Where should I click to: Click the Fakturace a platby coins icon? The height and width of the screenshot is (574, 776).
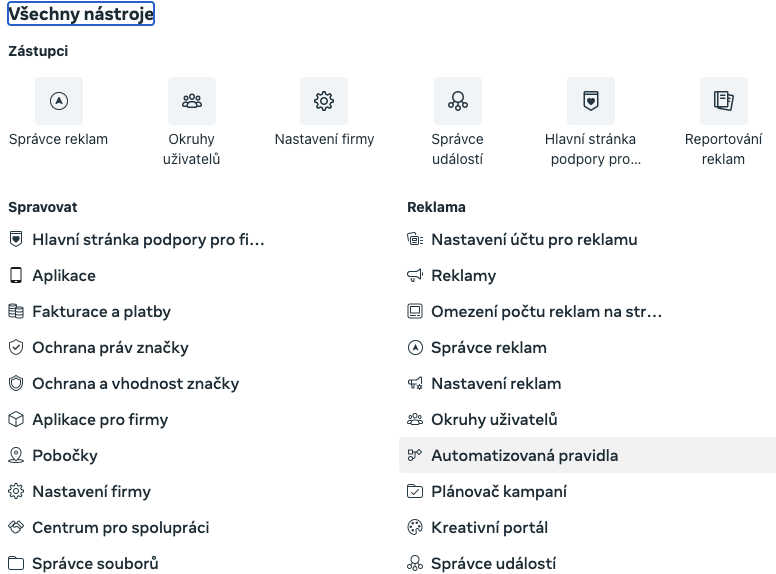(x=16, y=311)
